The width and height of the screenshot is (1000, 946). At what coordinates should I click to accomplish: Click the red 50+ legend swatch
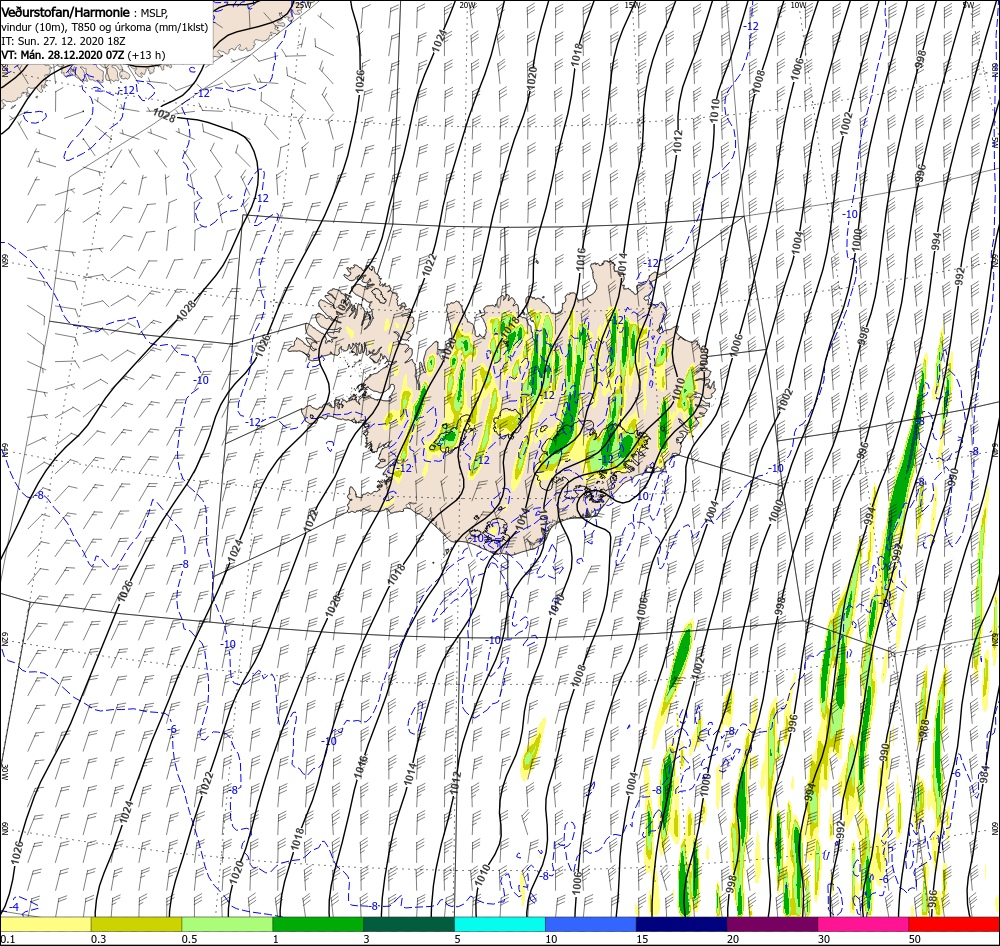pos(954,924)
